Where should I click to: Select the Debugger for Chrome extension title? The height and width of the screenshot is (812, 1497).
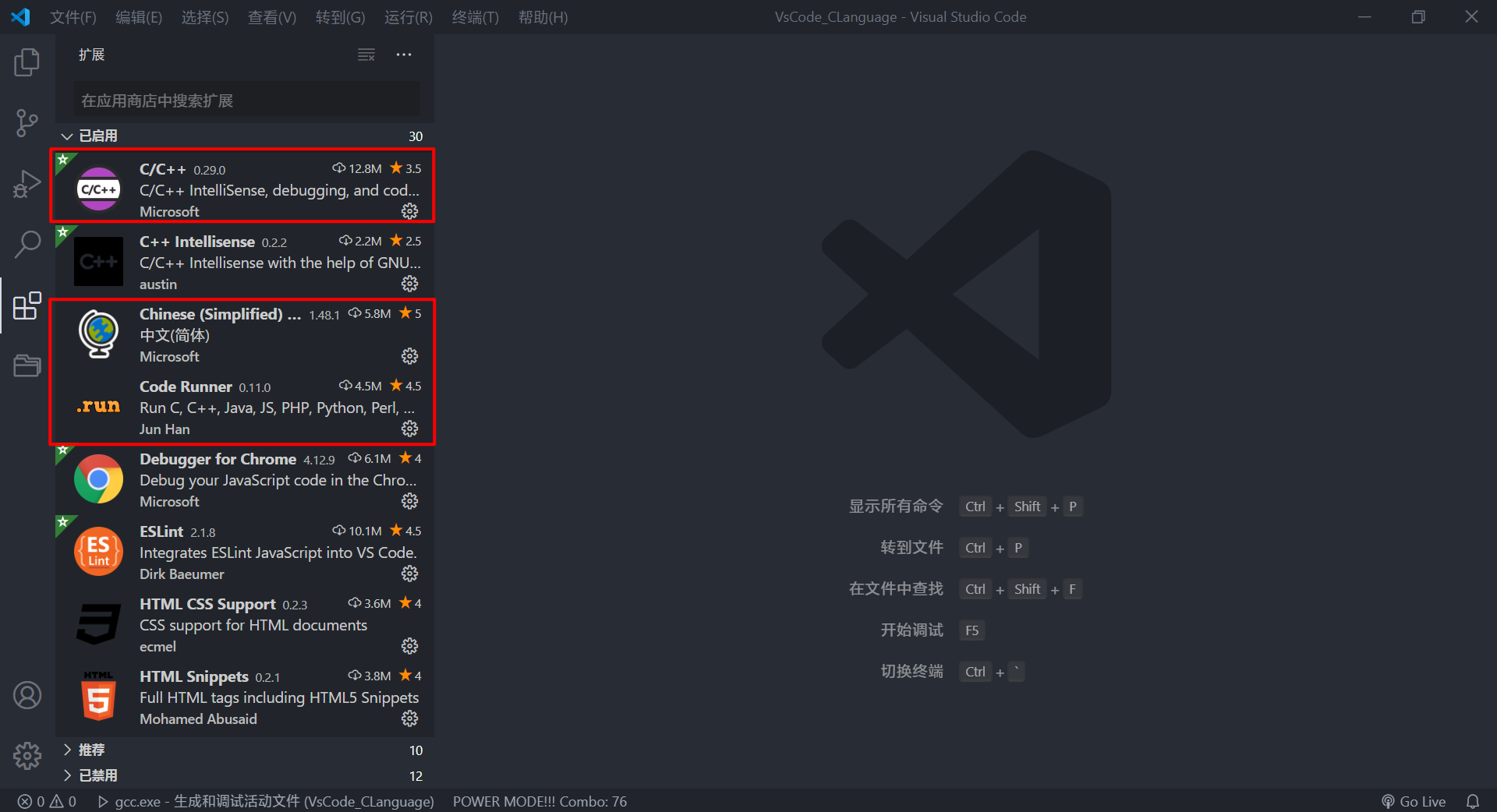click(218, 459)
